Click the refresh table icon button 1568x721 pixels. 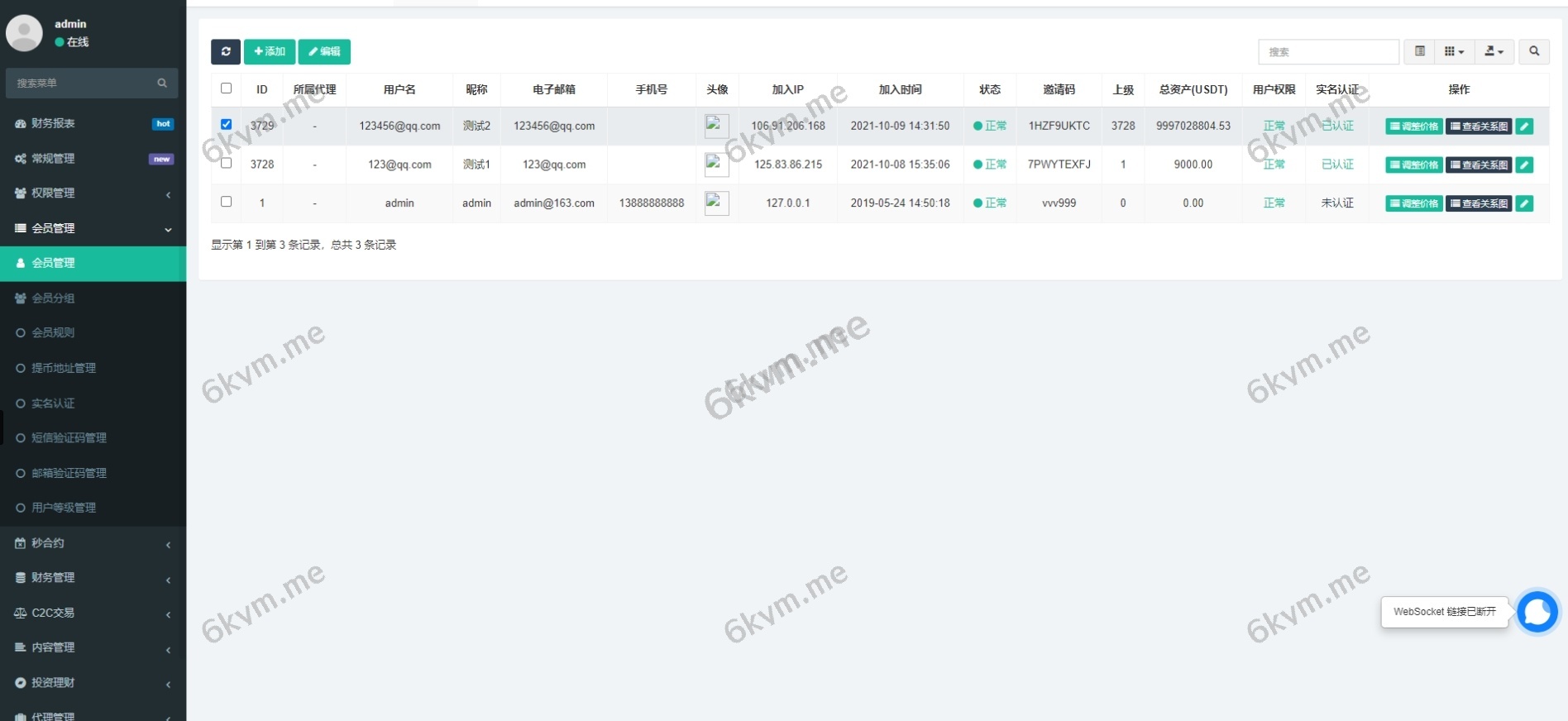tap(226, 51)
